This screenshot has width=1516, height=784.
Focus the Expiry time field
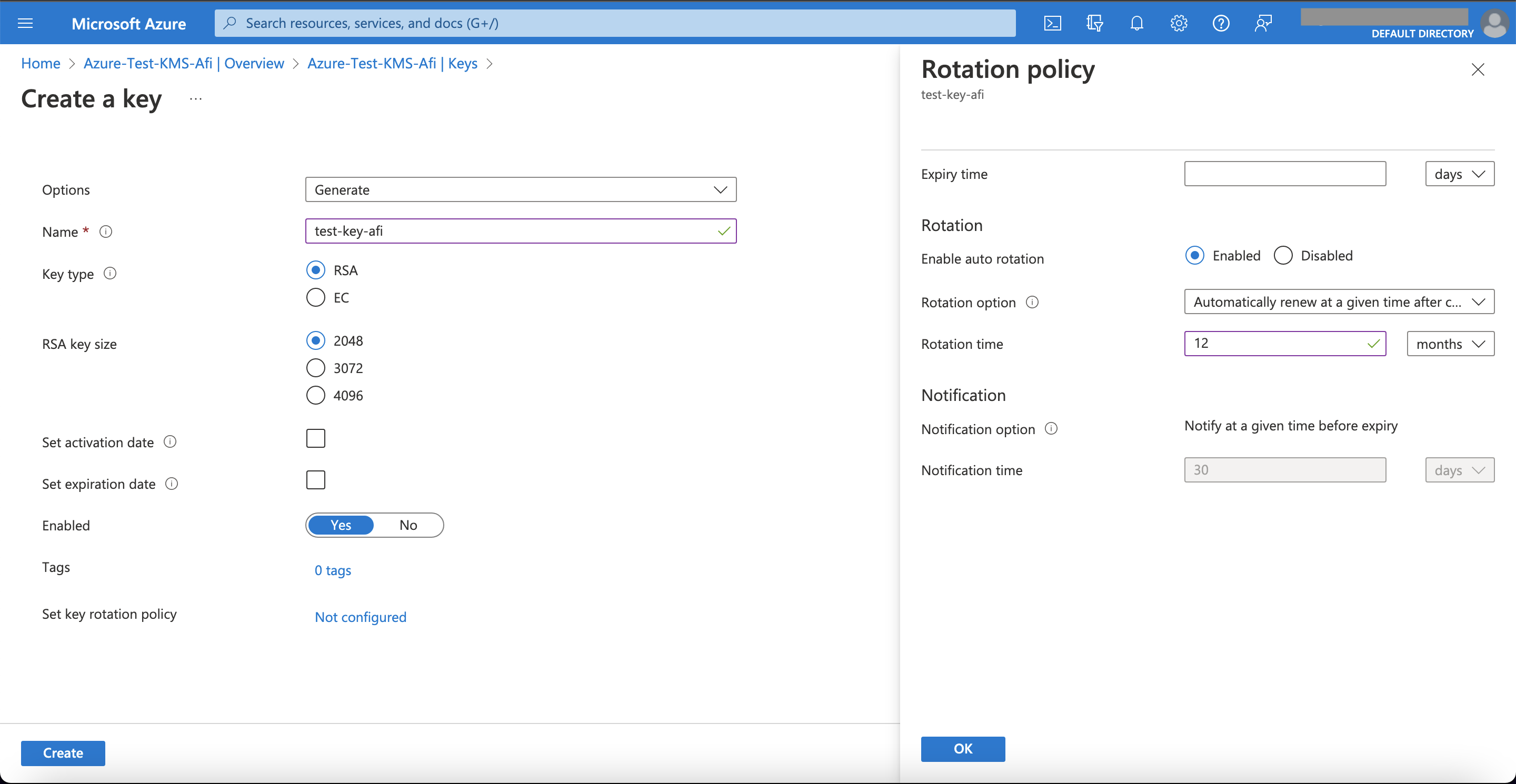pos(1285,174)
